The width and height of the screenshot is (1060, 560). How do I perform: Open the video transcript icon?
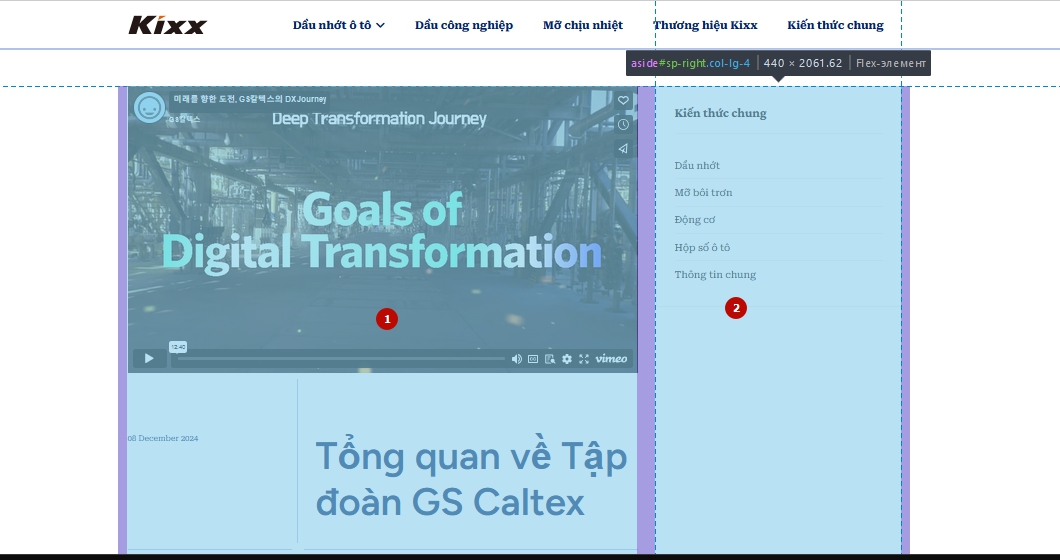coord(550,359)
